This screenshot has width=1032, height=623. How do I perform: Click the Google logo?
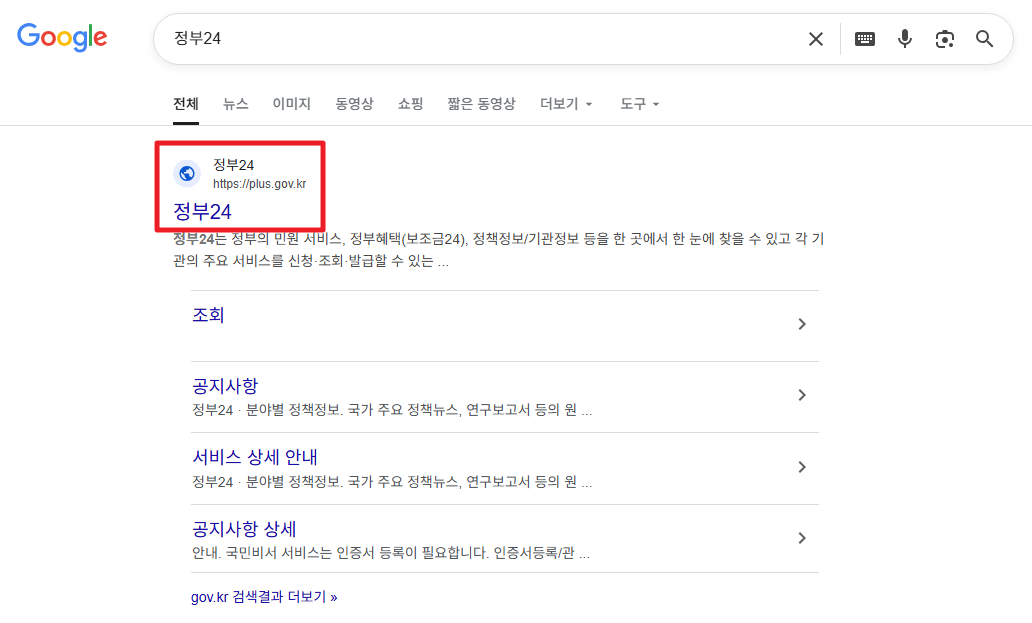click(62, 37)
